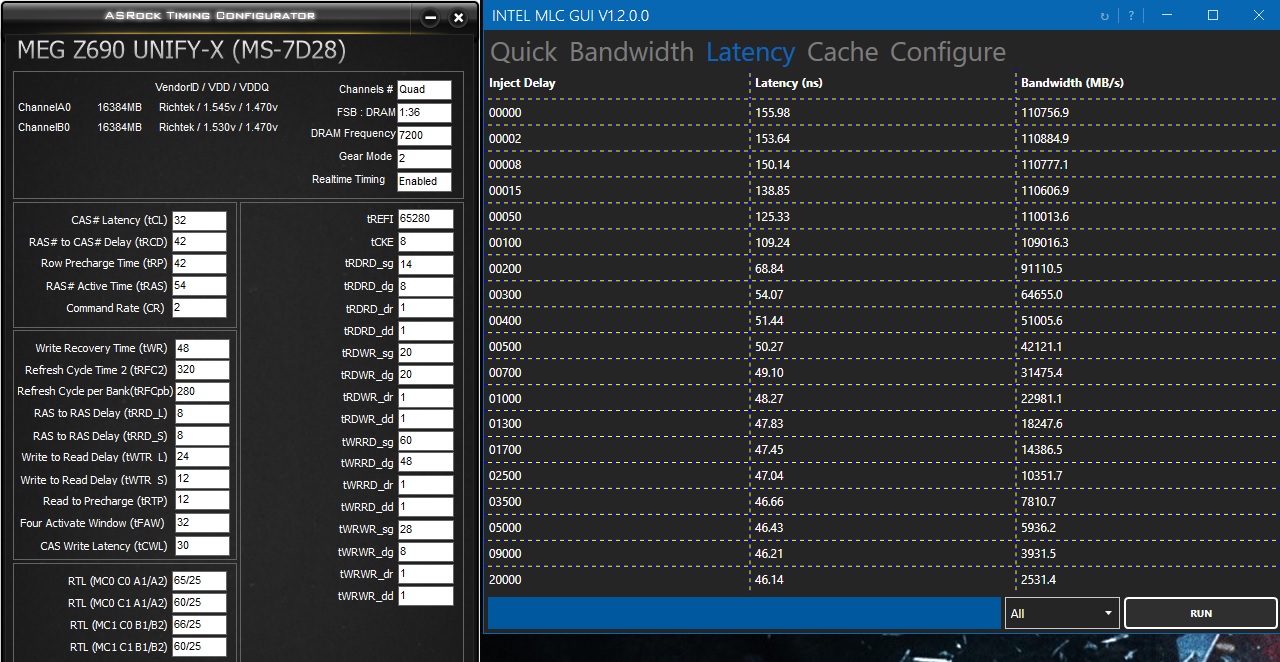Image resolution: width=1280 pixels, height=662 pixels.
Task: Select the Latency tab
Action: (x=750, y=52)
